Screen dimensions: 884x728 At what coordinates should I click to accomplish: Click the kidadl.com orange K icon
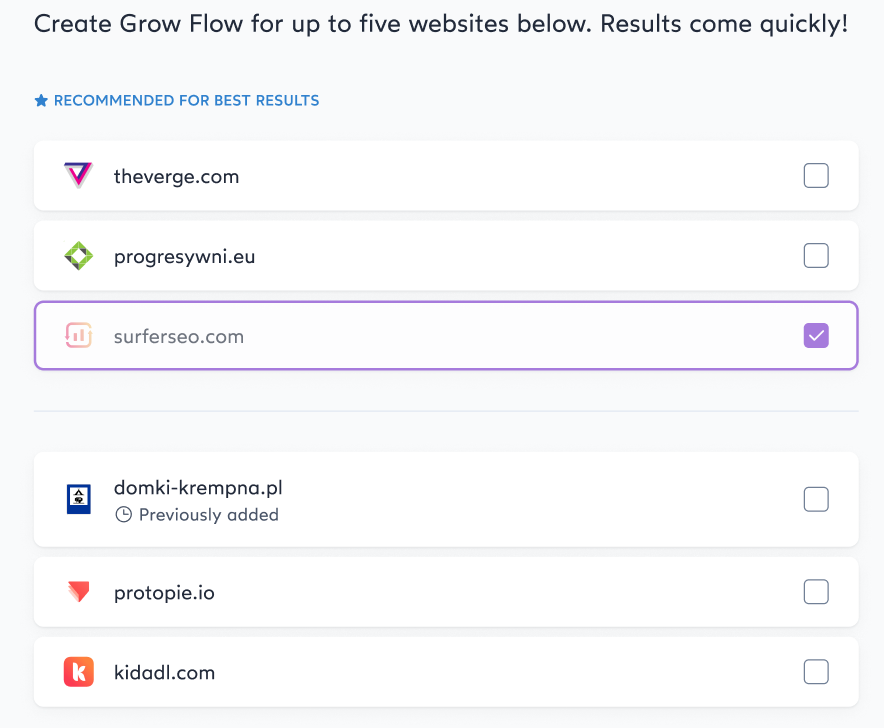(x=78, y=672)
